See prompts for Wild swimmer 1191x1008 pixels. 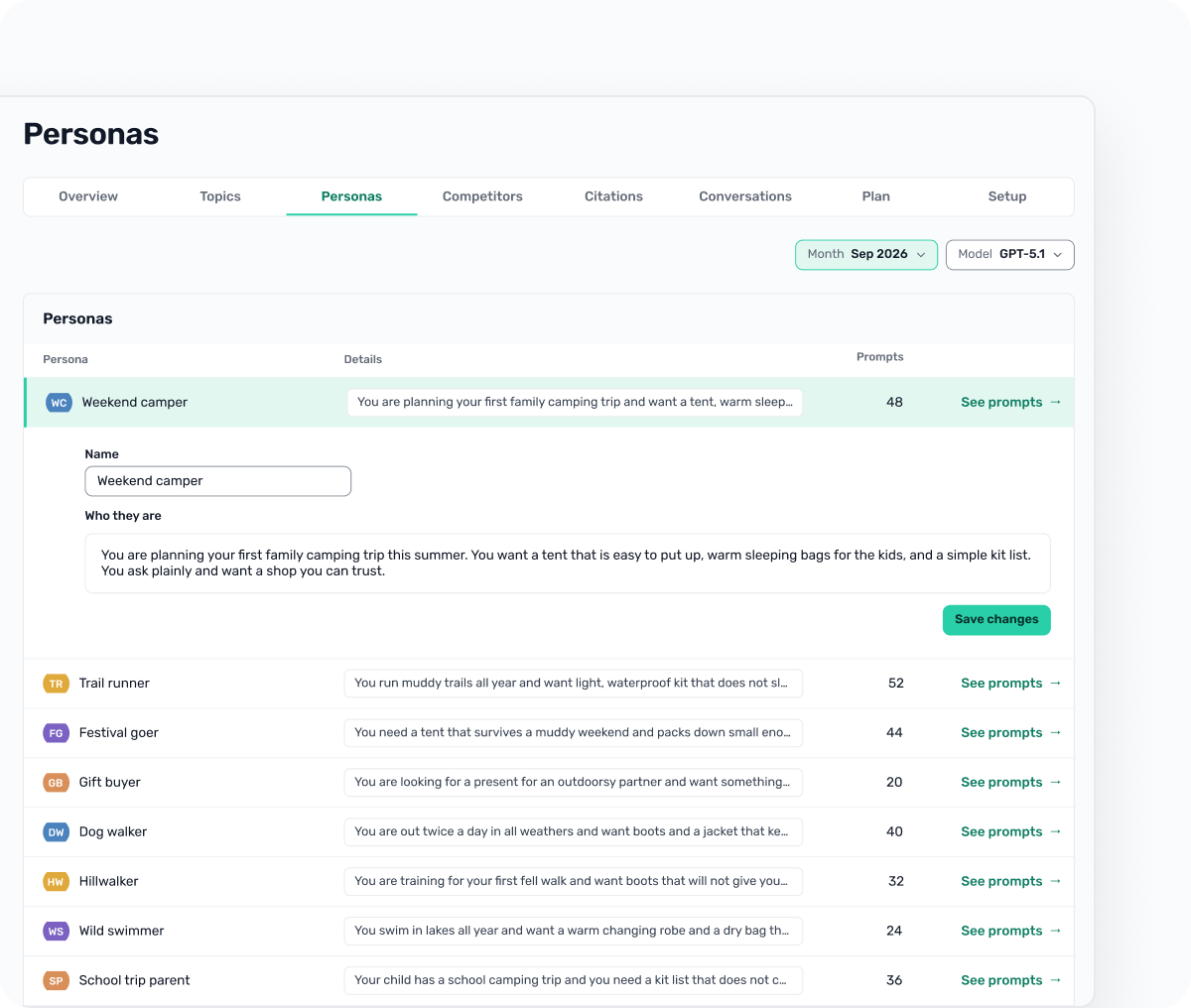(x=1011, y=932)
